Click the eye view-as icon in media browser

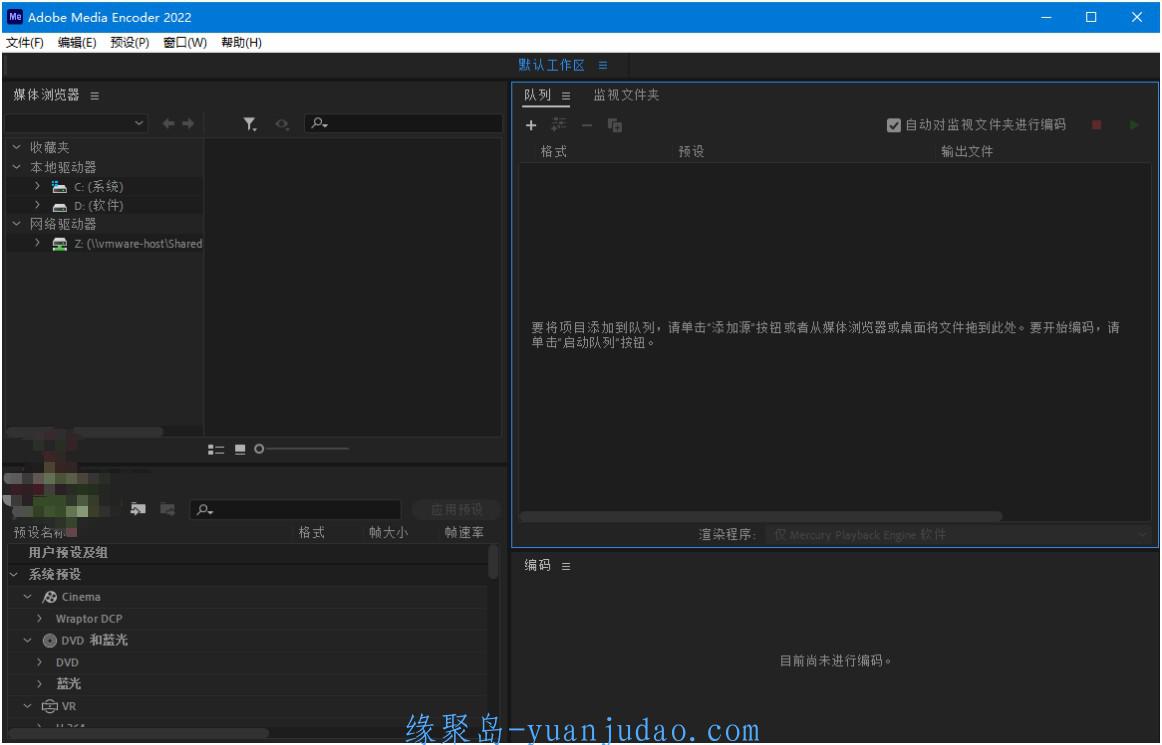click(x=282, y=125)
